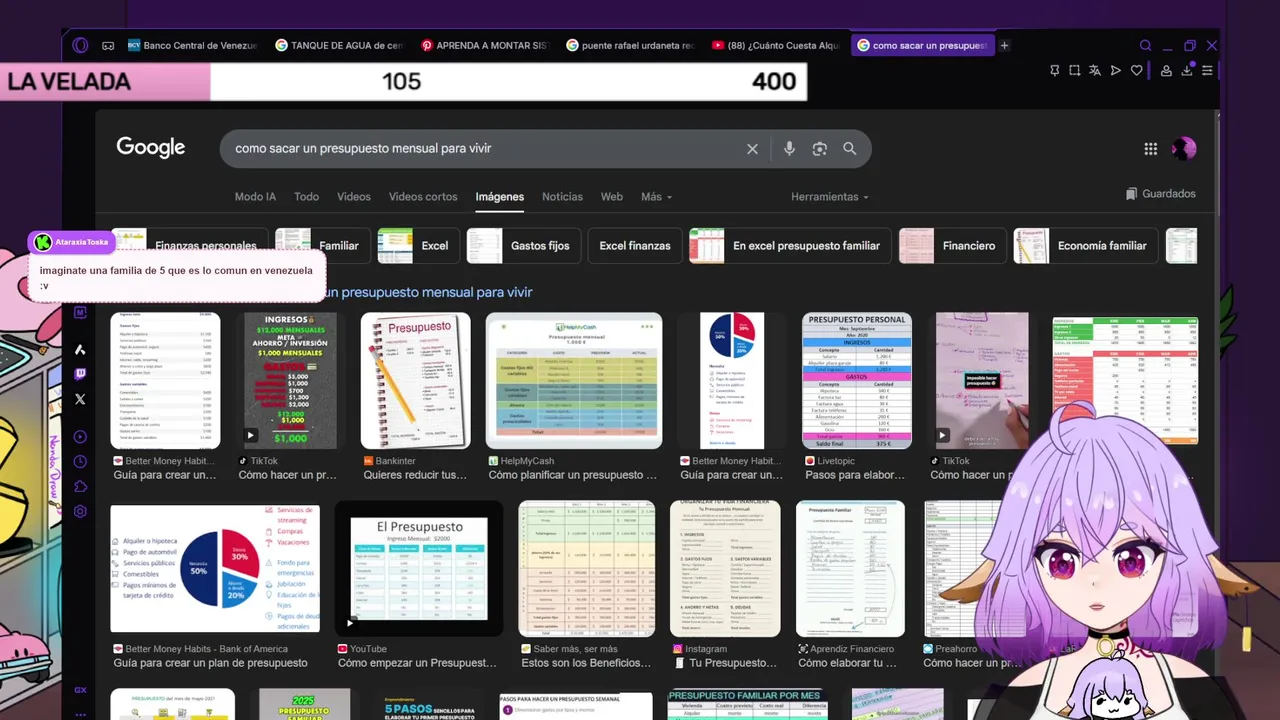Image resolution: width=1280 pixels, height=720 pixels.
Task: Bookmark the page with the heart icon
Action: [1136, 70]
